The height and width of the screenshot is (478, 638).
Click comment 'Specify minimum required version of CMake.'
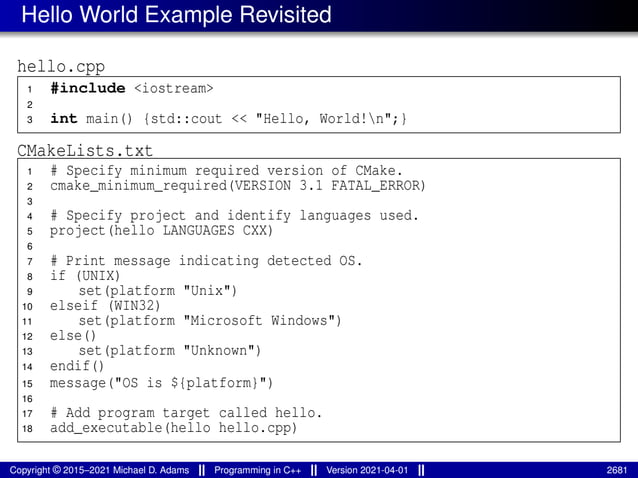click(x=227, y=170)
